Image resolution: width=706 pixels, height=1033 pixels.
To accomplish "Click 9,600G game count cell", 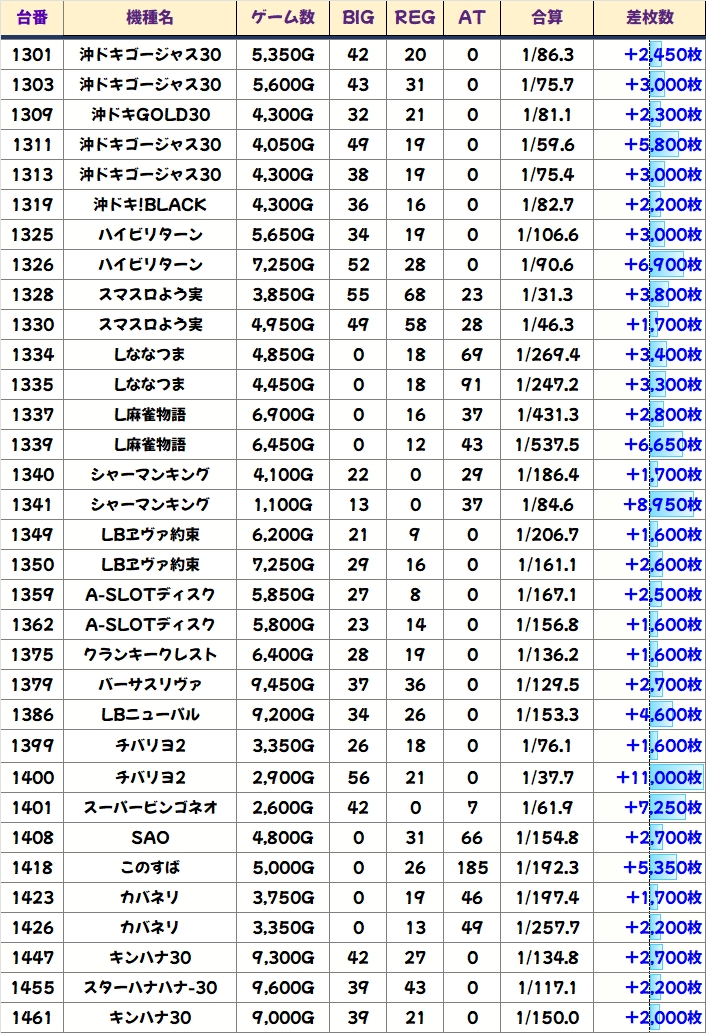I will point(283,988).
